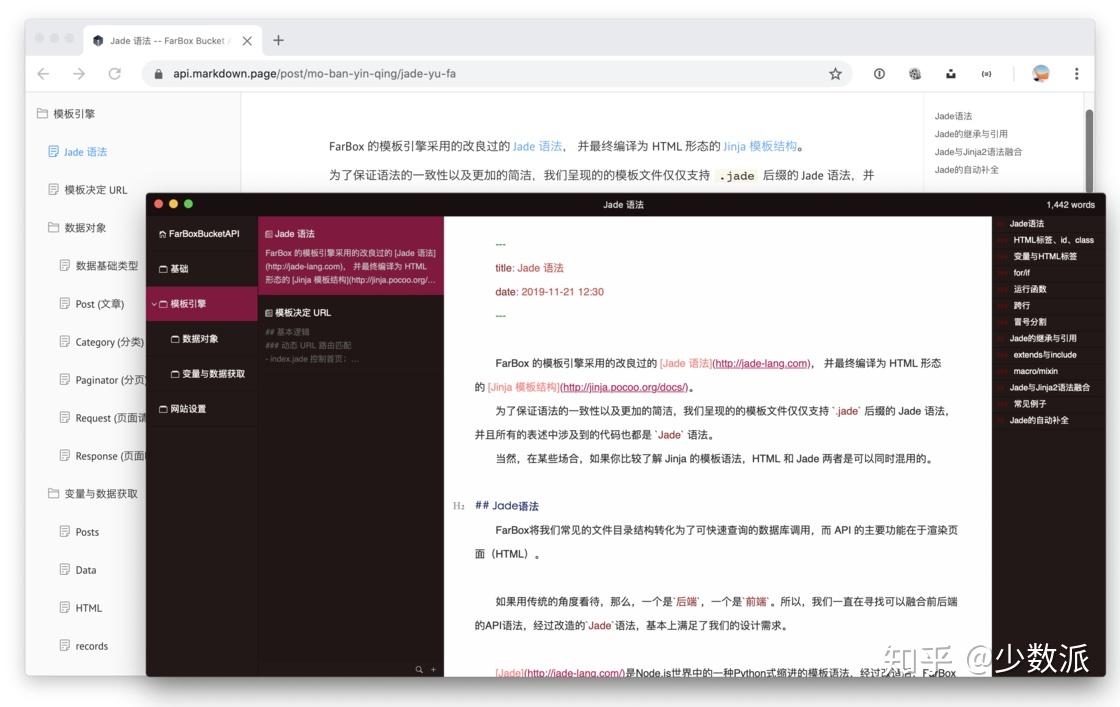Collapse the 模板引擎 folder chevron
Image resolution: width=1120 pixels, height=707 pixels.
154,304
